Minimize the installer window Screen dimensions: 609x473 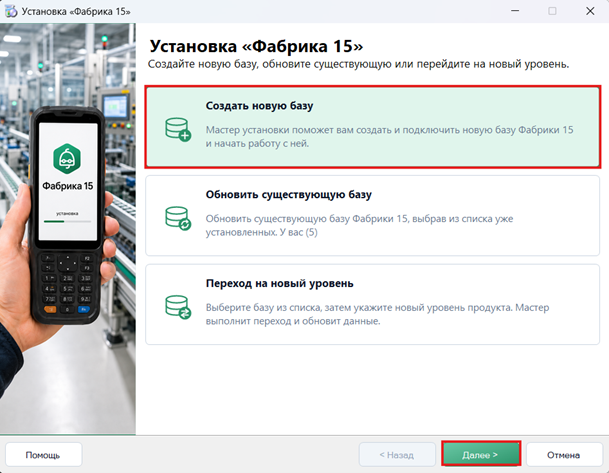point(515,11)
